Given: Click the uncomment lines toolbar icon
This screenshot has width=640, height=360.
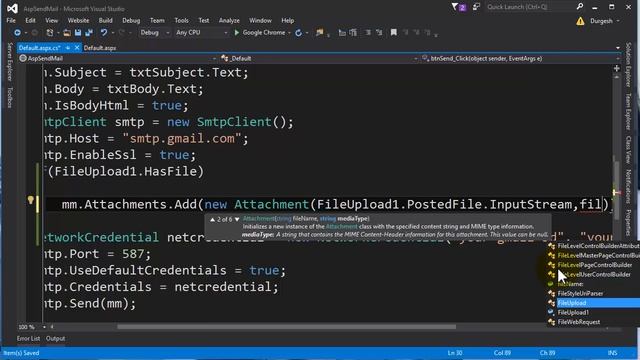Looking at the screenshot, I should (379, 32).
